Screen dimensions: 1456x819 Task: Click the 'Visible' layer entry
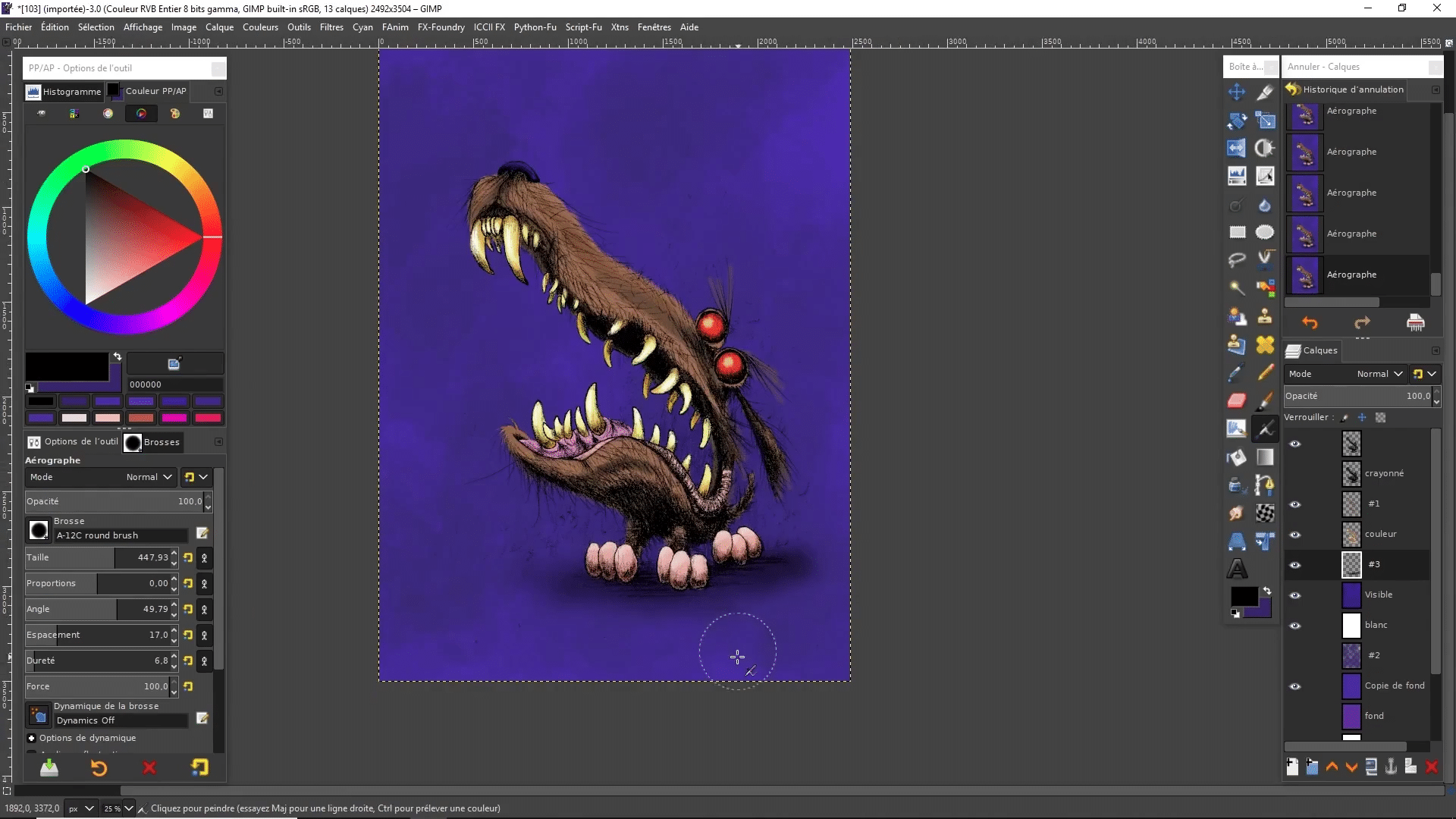1379,595
